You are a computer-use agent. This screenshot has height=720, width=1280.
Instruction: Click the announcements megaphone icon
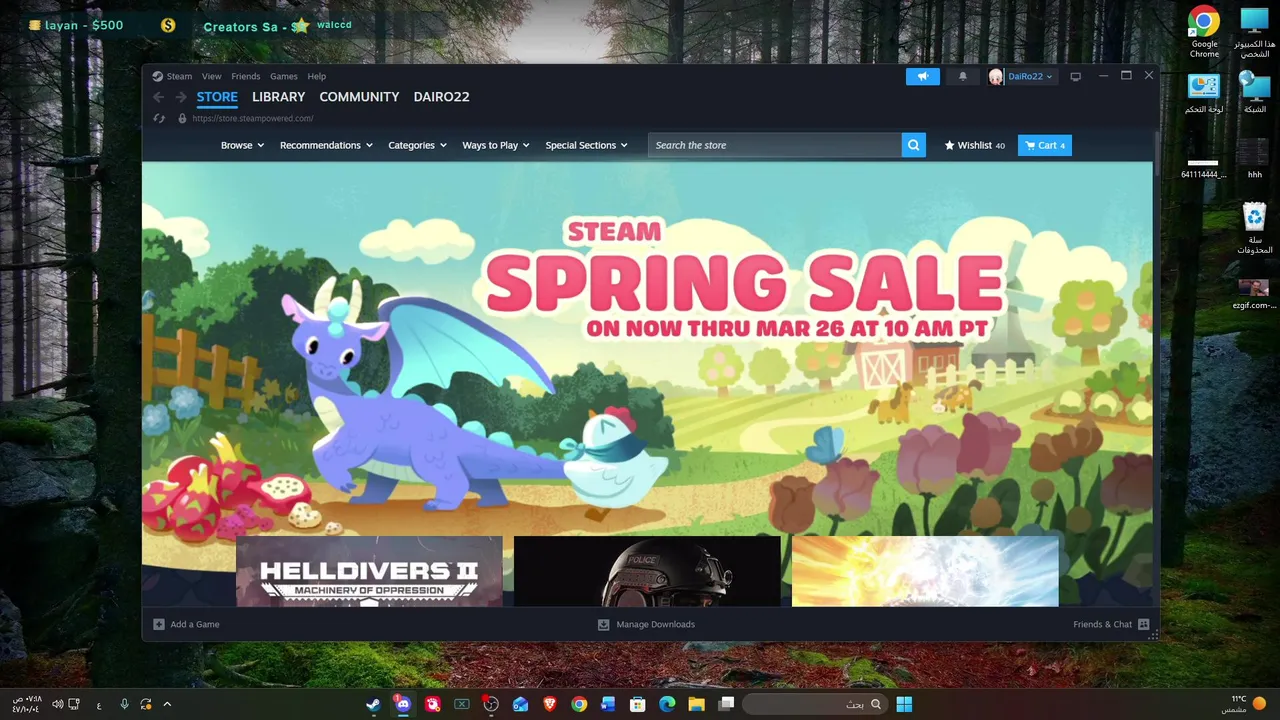tap(923, 76)
